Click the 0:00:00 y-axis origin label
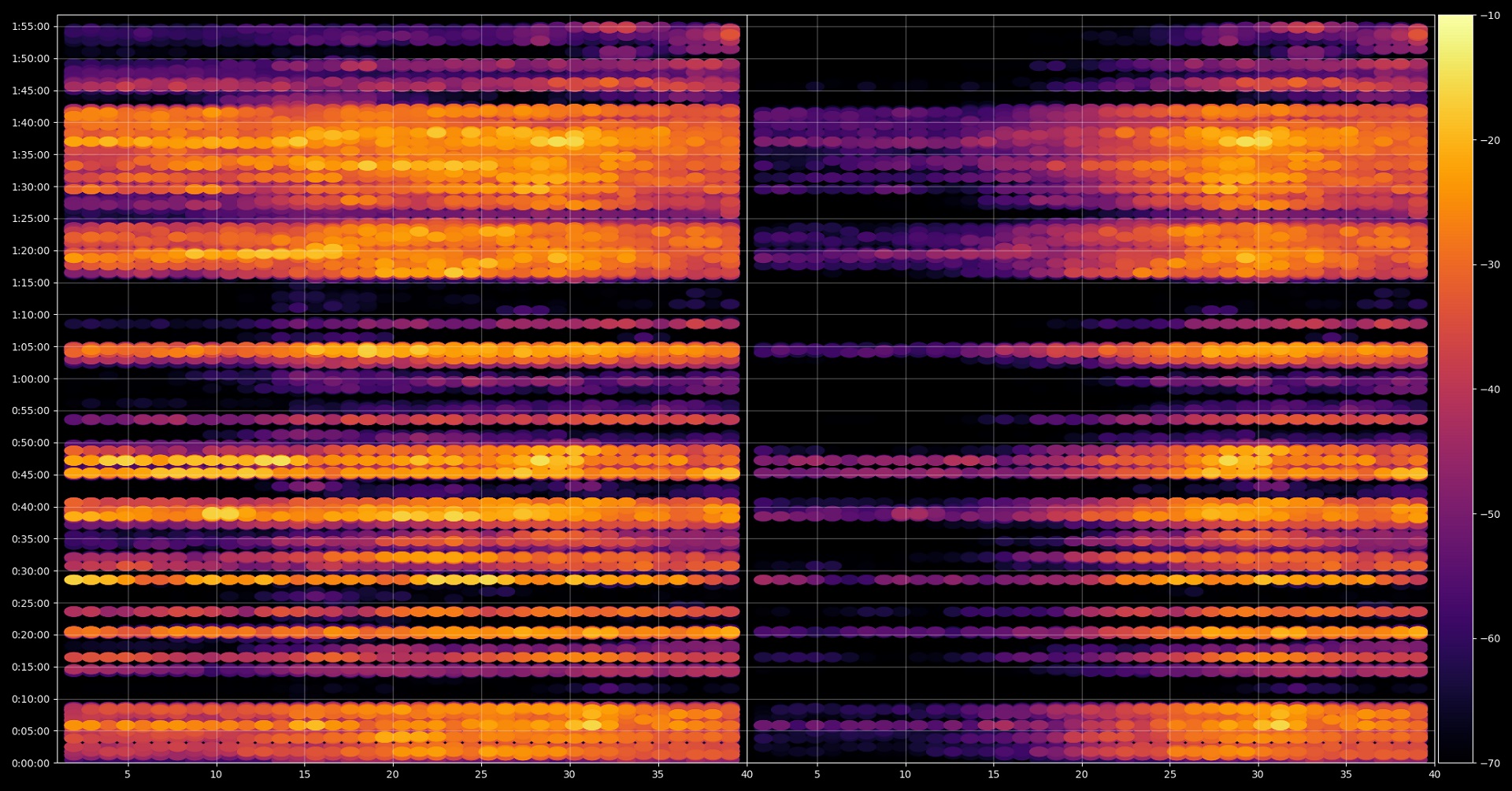 (31, 763)
